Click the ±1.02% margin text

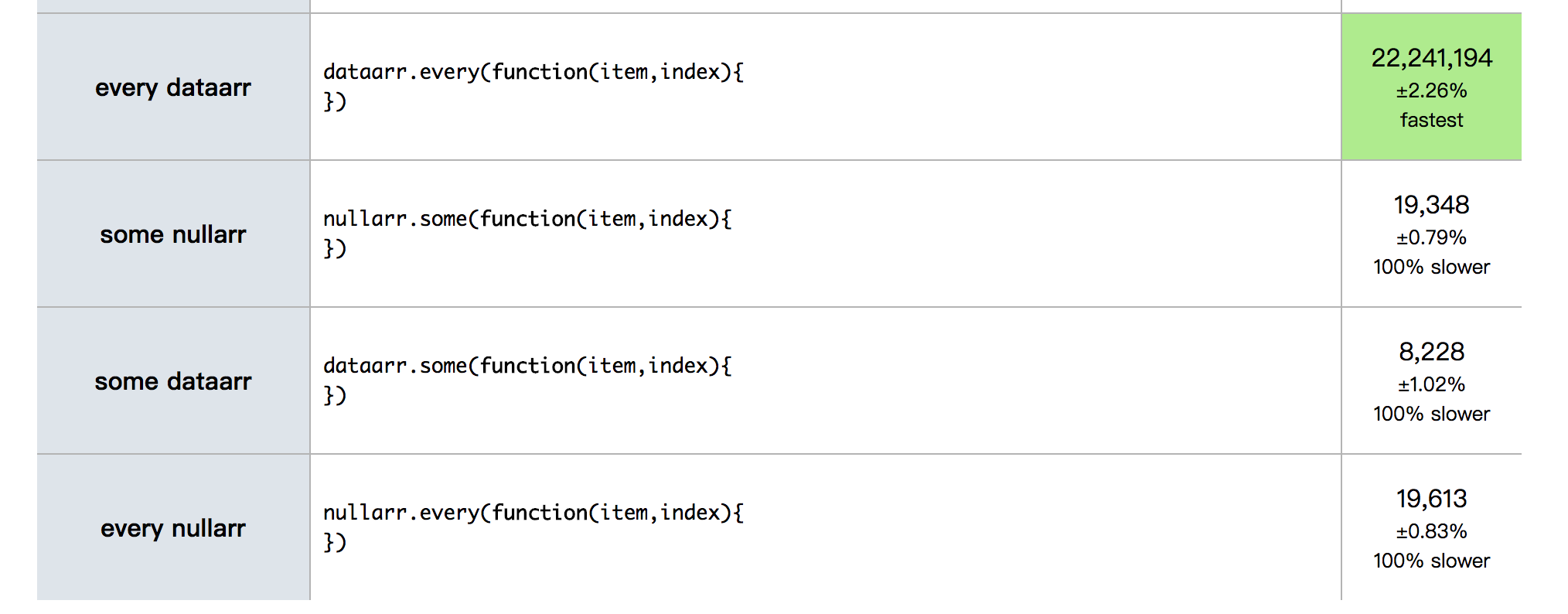(x=1431, y=384)
